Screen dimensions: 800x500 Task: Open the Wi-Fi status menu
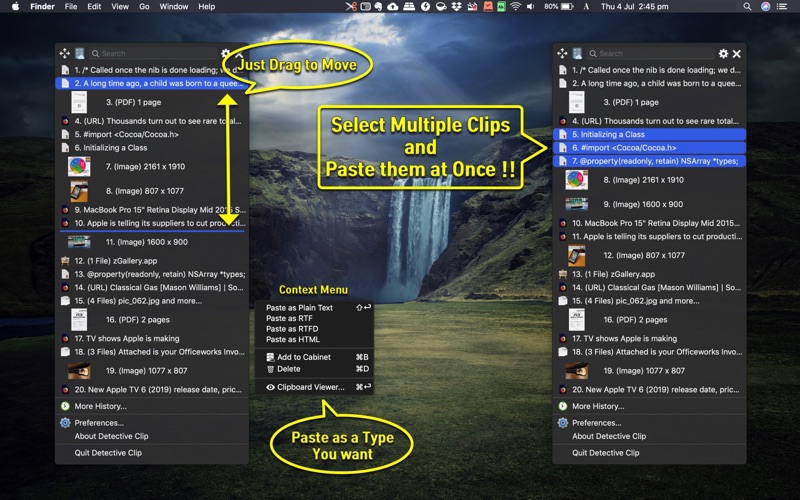pyautogui.click(x=516, y=7)
